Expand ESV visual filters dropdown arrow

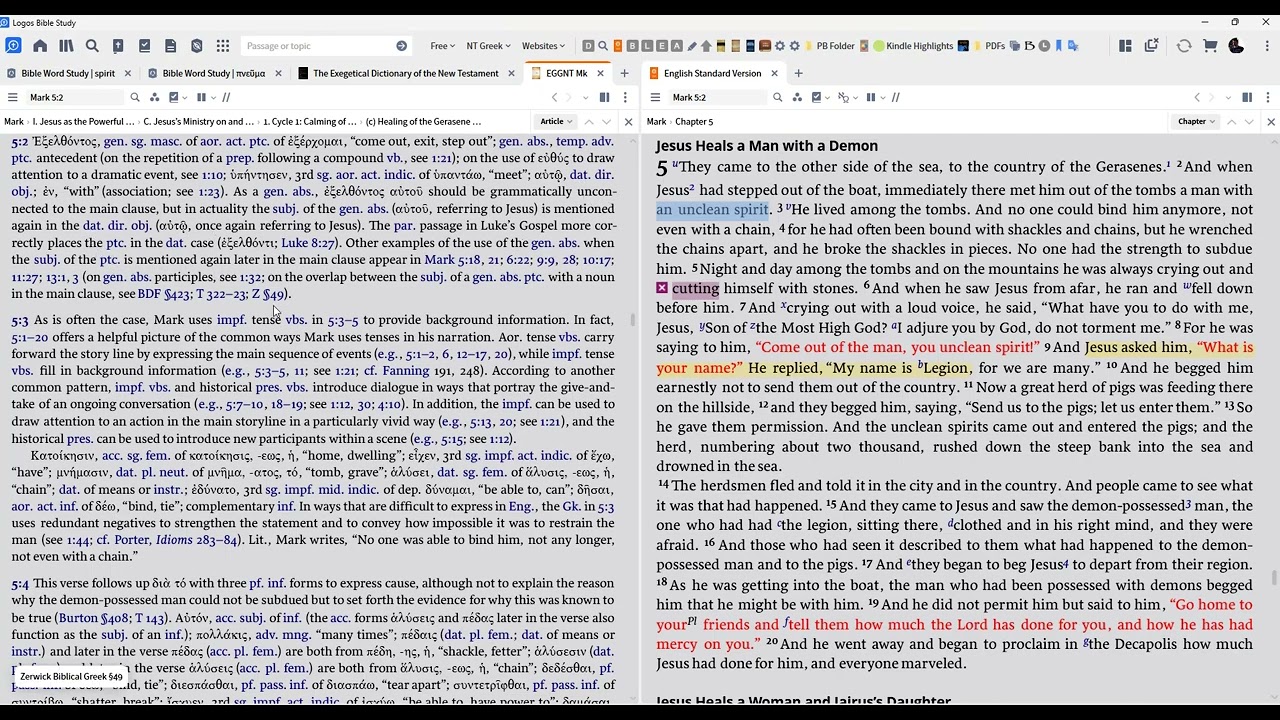[x=828, y=97]
